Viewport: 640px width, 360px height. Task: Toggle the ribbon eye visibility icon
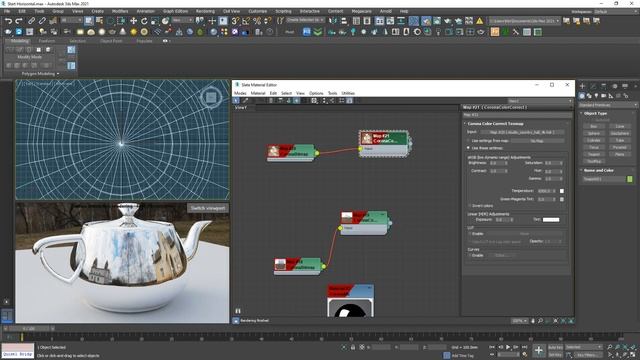pos(165,41)
